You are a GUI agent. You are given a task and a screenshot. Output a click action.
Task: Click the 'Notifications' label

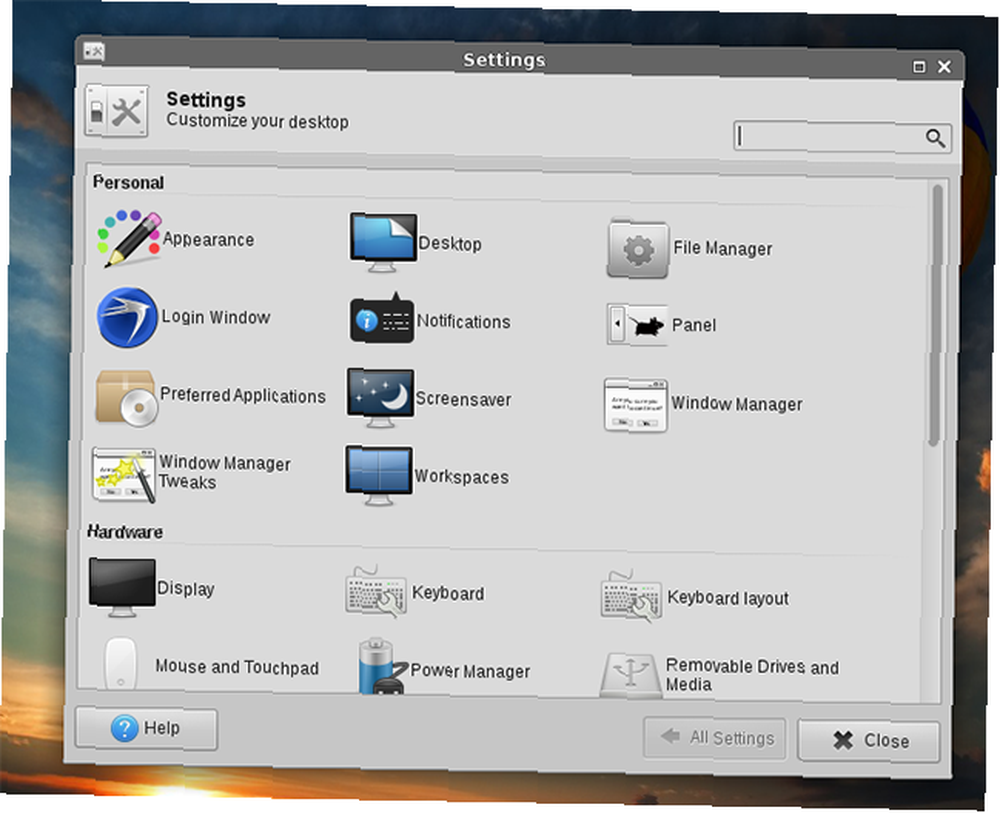(464, 321)
